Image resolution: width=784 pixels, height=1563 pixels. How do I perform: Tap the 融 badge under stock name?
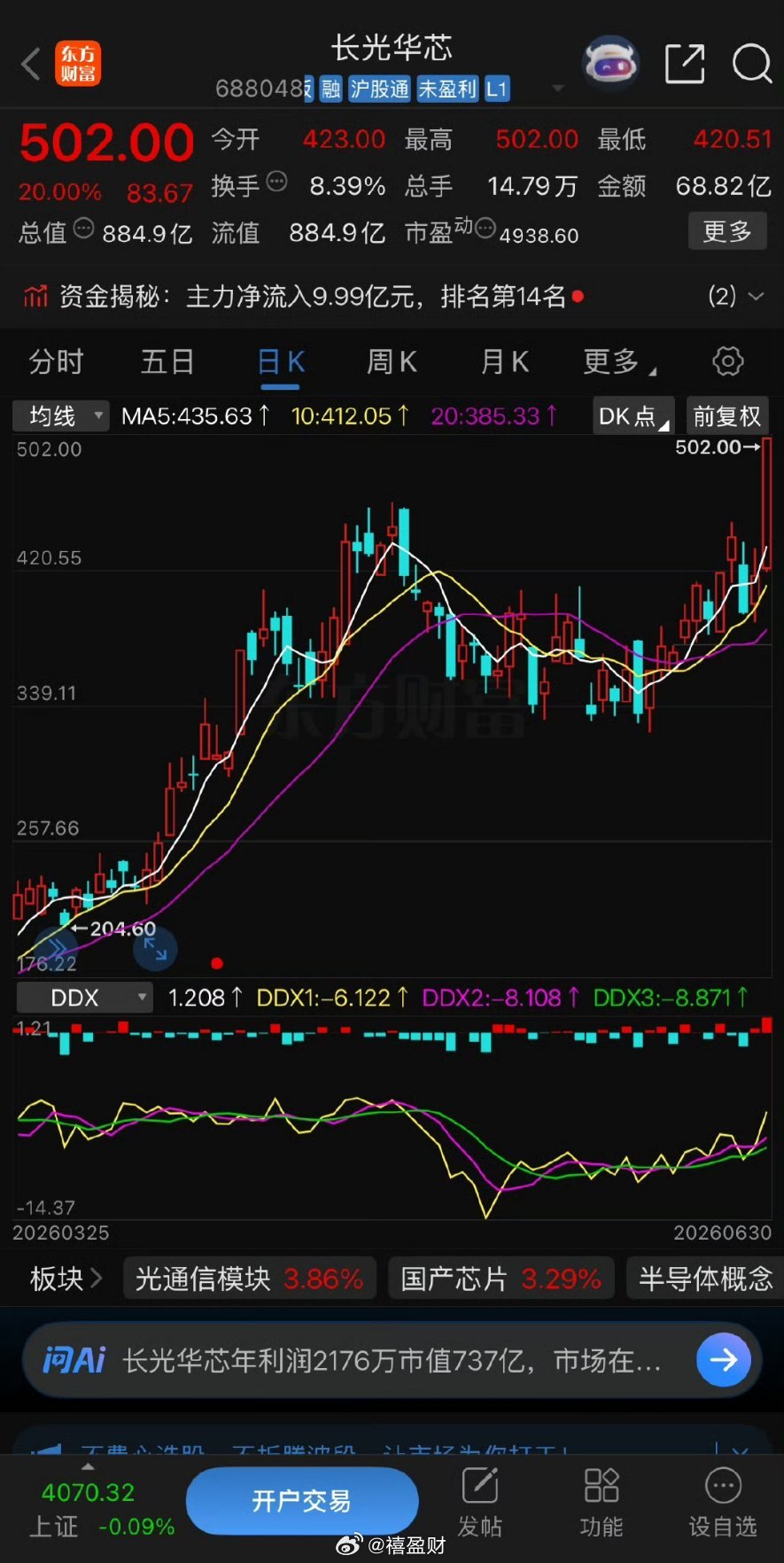tap(330, 89)
